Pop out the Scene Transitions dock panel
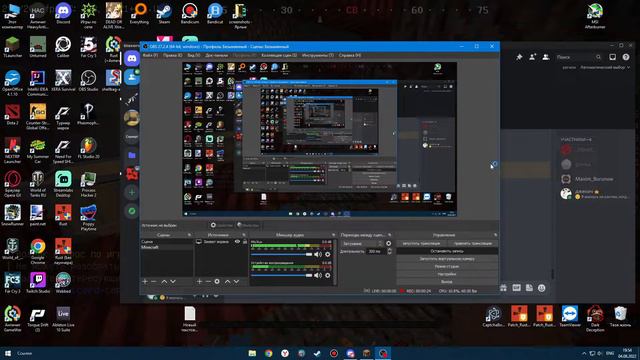Viewport: 640px width, 360px height. pos(389,235)
